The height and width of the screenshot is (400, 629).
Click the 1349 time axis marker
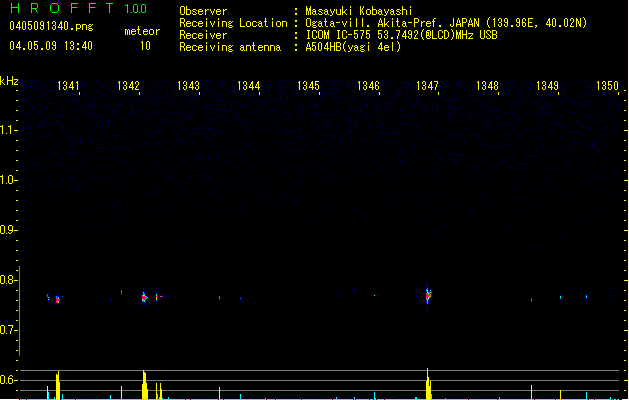(548, 86)
